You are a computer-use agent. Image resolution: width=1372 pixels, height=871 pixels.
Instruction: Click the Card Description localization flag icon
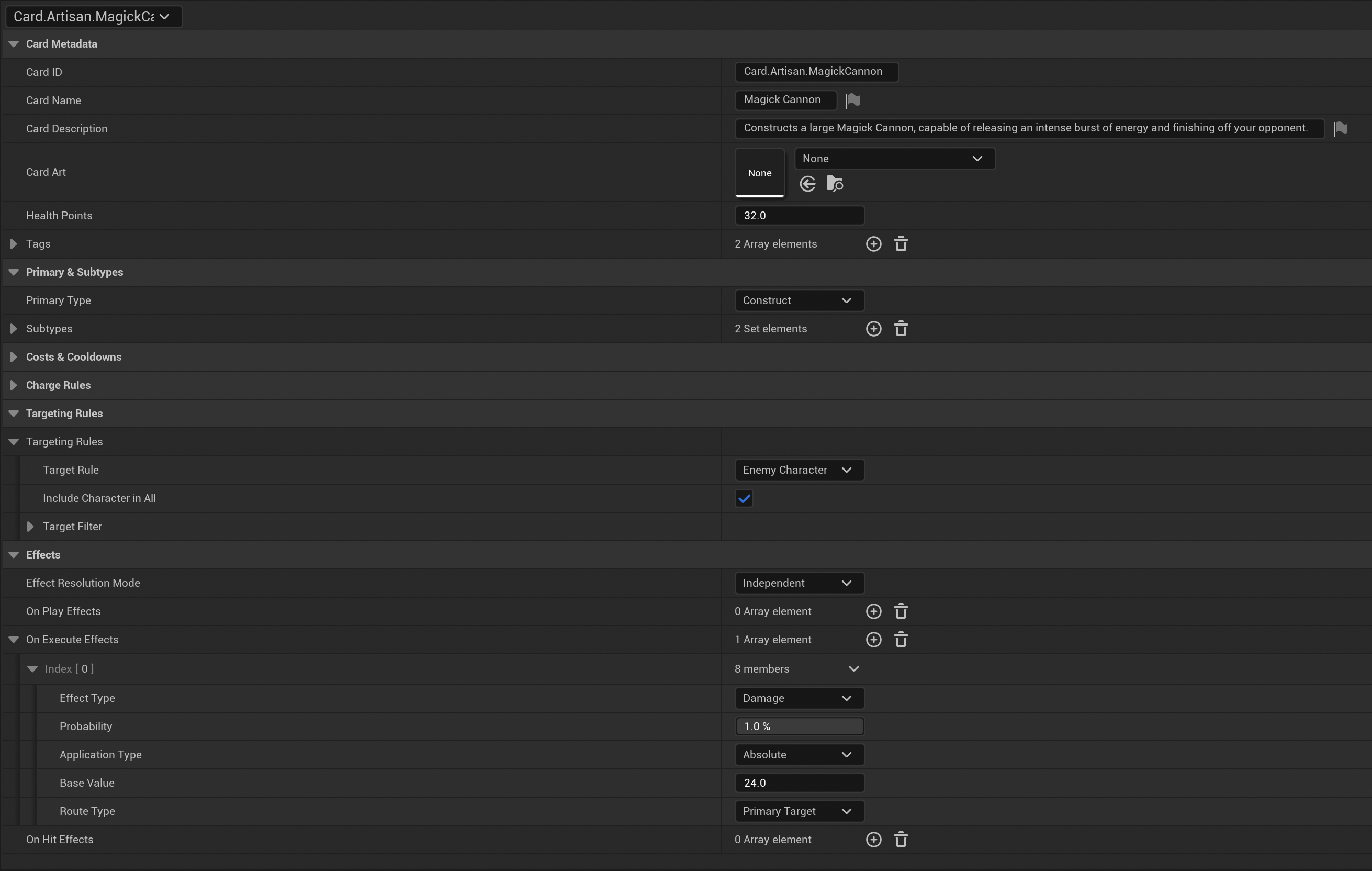coord(1340,129)
